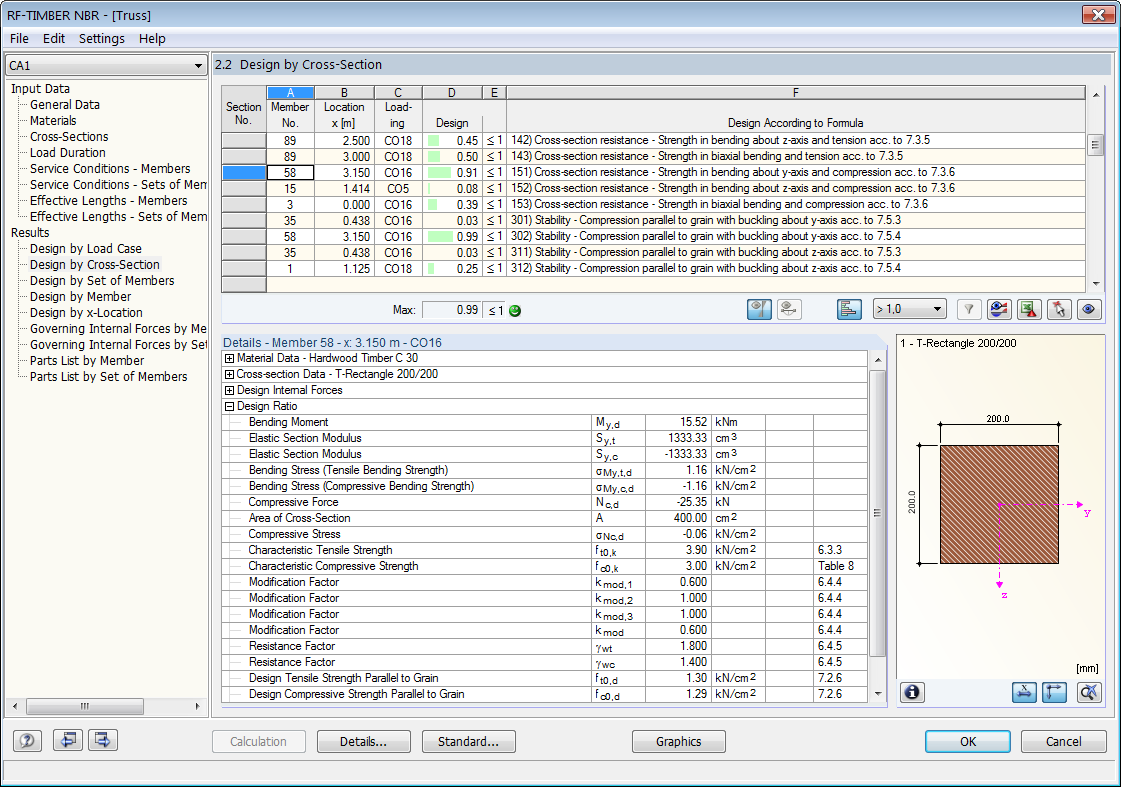Export table to Excel icon
The width and height of the screenshot is (1121, 787).
1029,310
